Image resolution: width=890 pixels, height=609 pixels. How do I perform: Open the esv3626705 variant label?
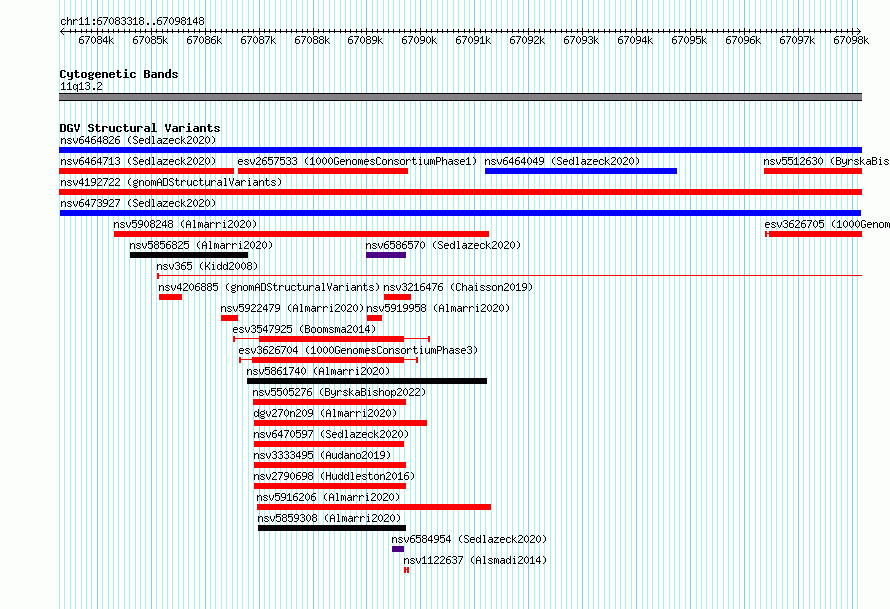point(827,224)
